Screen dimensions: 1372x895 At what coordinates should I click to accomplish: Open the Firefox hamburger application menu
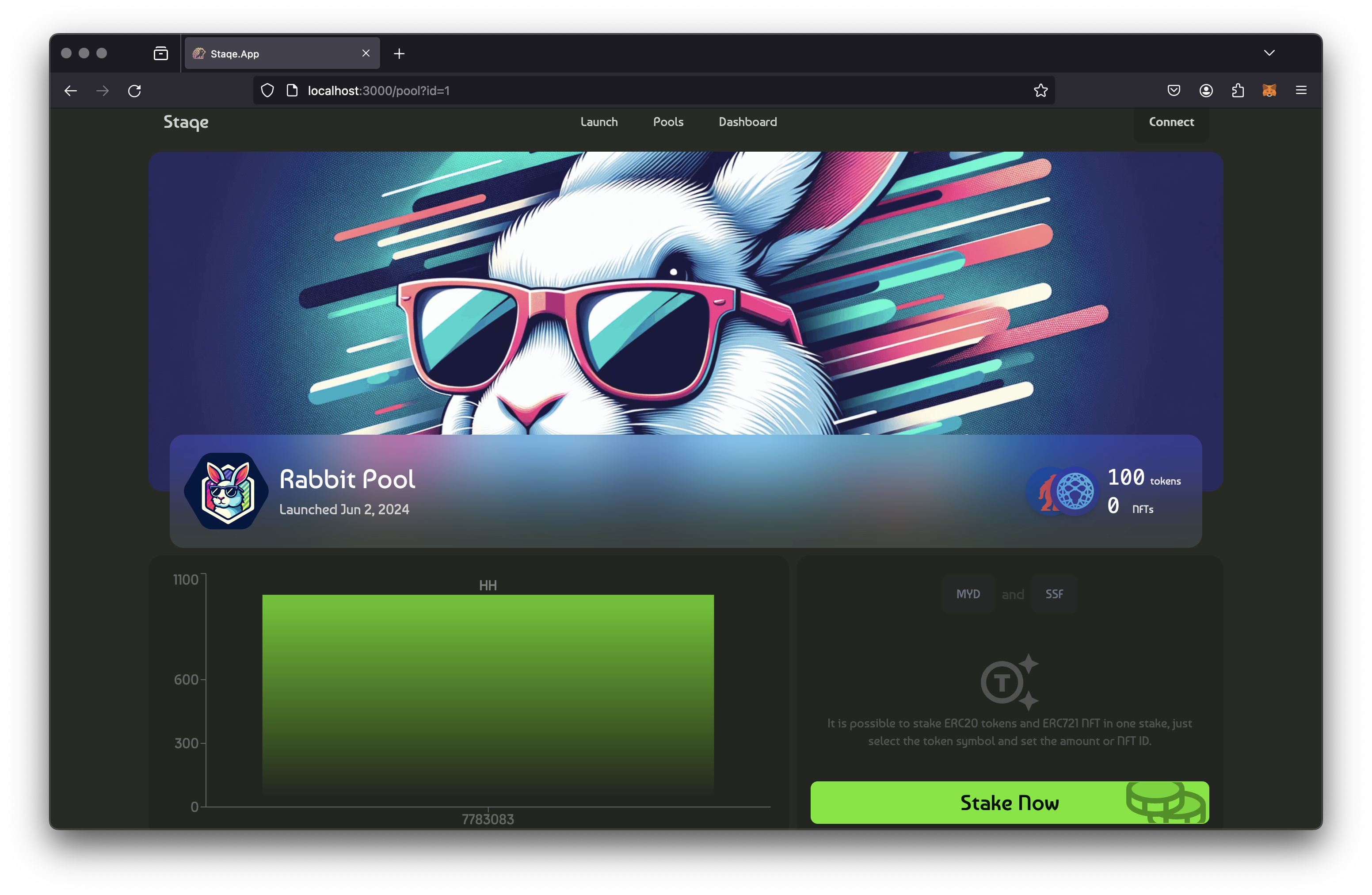coord(1301,91)
